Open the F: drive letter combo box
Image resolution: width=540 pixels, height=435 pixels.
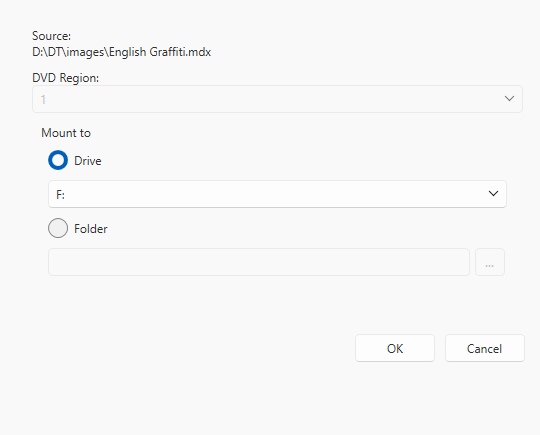[x=277, y=194]
